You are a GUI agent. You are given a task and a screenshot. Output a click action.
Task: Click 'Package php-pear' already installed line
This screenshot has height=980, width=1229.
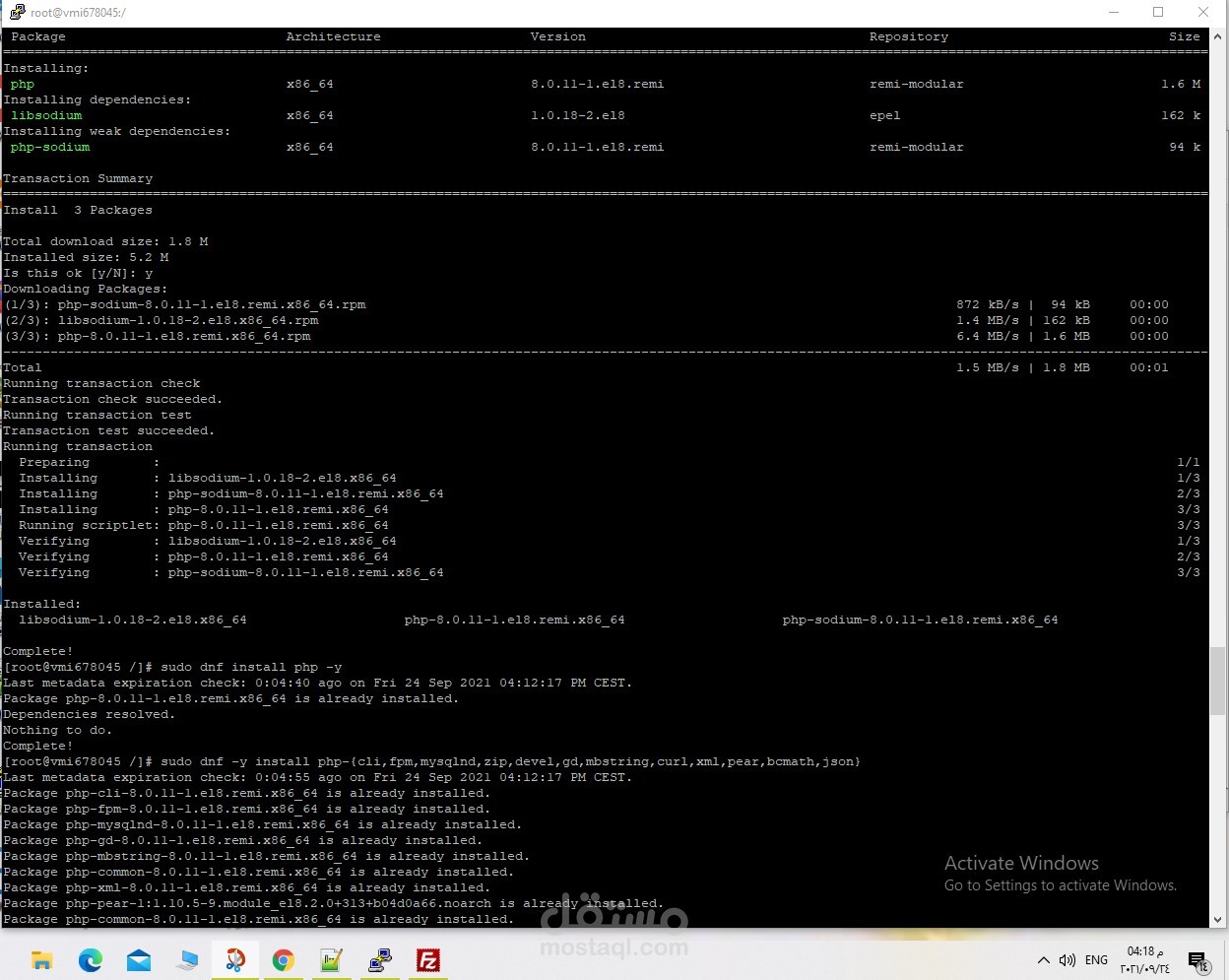point(333,903)
